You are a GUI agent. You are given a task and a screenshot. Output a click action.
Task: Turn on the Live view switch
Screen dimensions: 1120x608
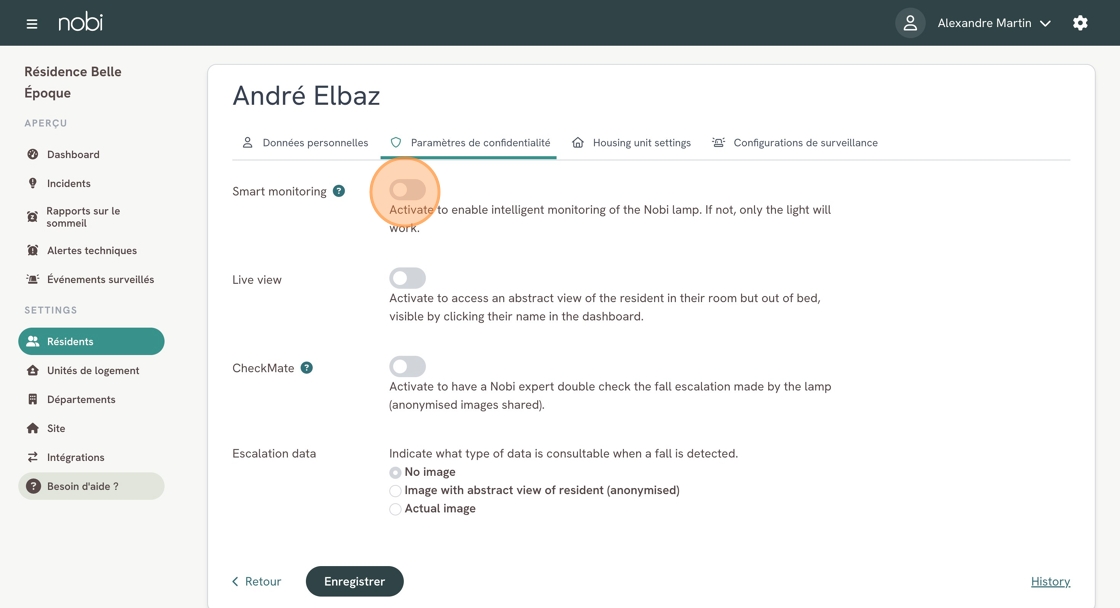point(407,278)
